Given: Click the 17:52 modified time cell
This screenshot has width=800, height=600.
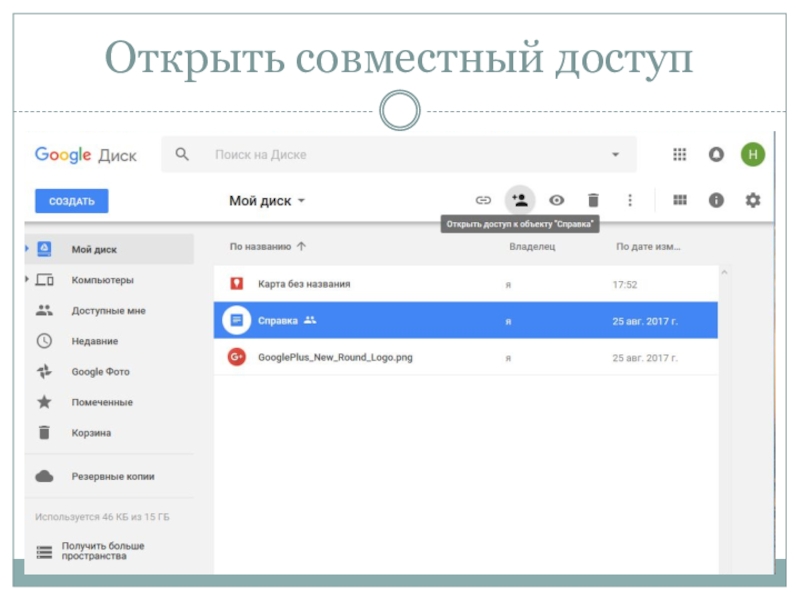Looking at the screenshot, I should 624,284.
